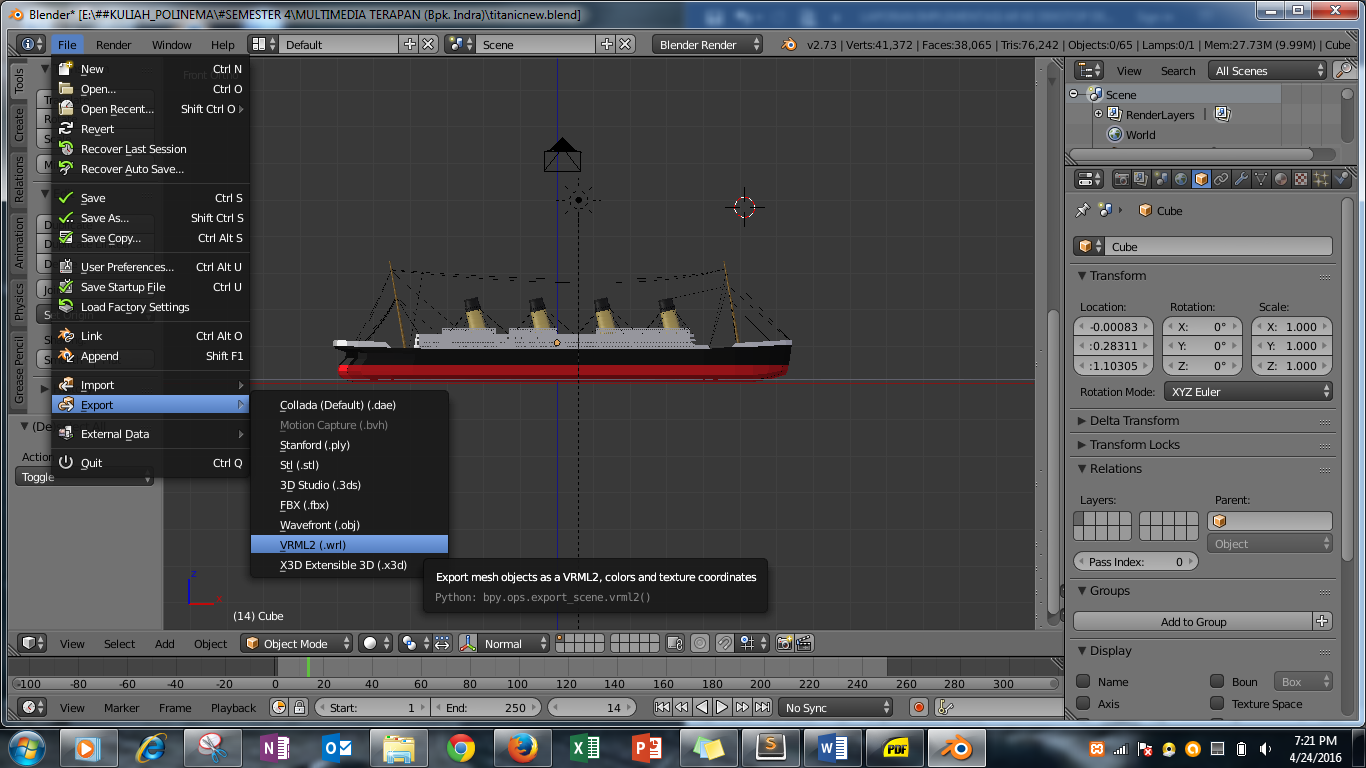Toggle snap during transform magnet button

point(725,643)
